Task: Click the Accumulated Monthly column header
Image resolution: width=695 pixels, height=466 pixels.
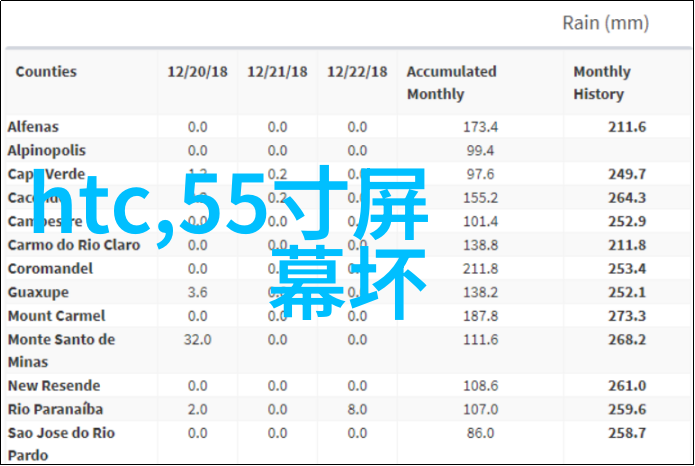Action: pyautogui.click(x=451, y=83)
